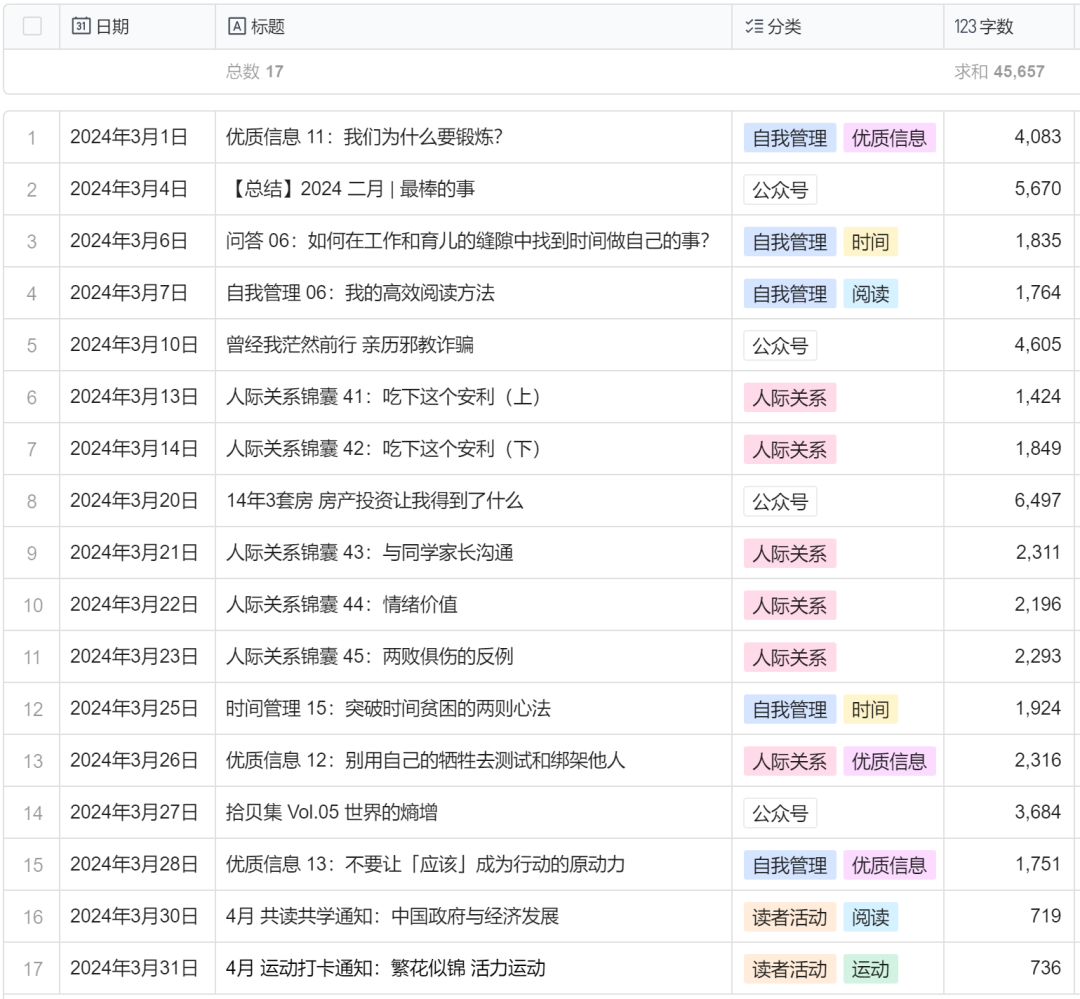Click word count 4,605
This screenshot has width=1080, height=999.
(1037, 344)
